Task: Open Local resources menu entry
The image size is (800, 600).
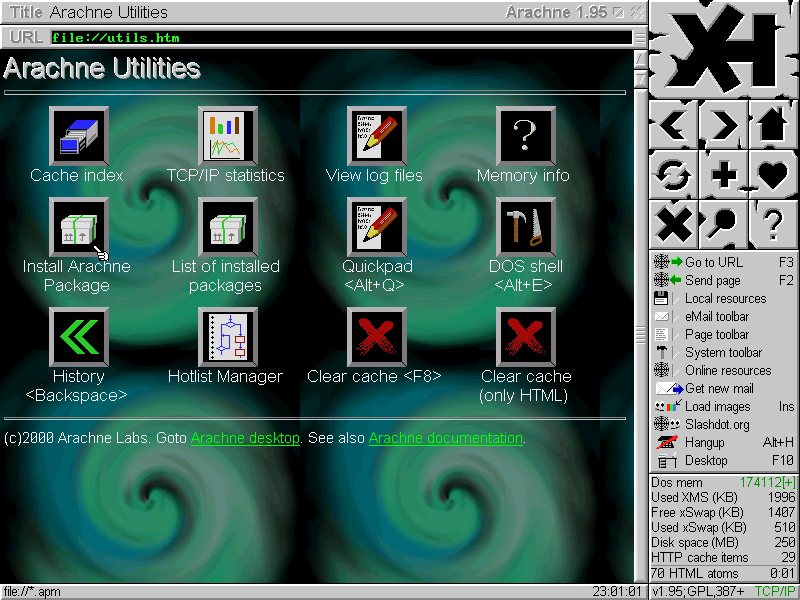Action: tap(723, 298)
